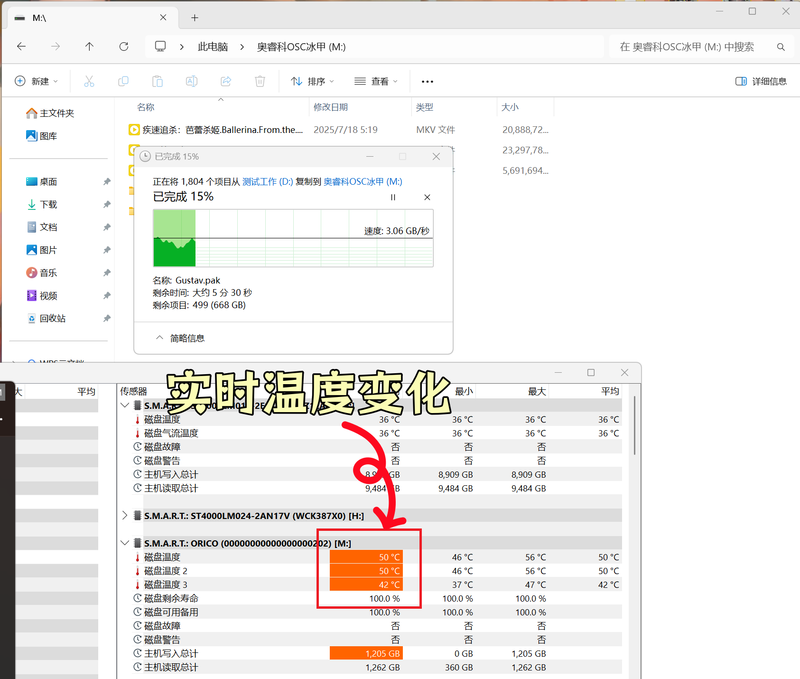Click the Rename toolbar icon
Screen dimensions: 800x679
(191, 81)
